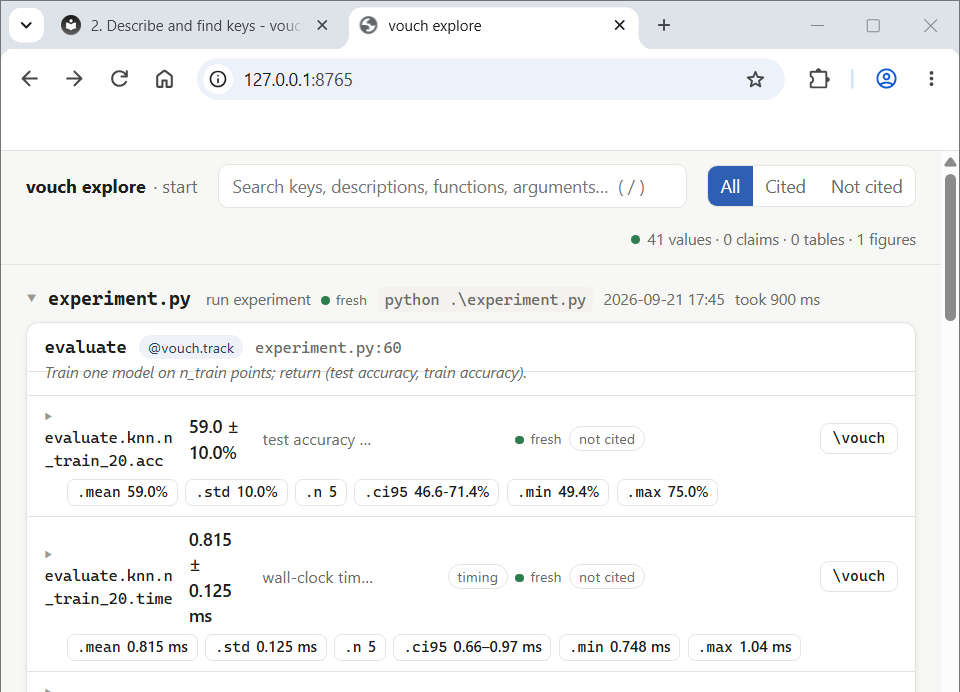This screenshot has width=960, height=692.
Task: Click not cited badge on acc row
Action: (x=607, y=439)
